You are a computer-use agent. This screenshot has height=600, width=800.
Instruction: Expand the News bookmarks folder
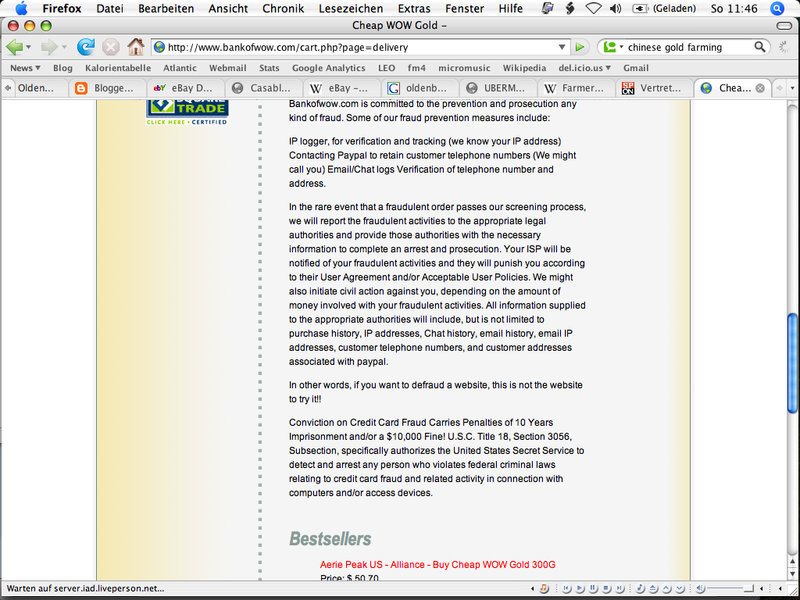25,68
